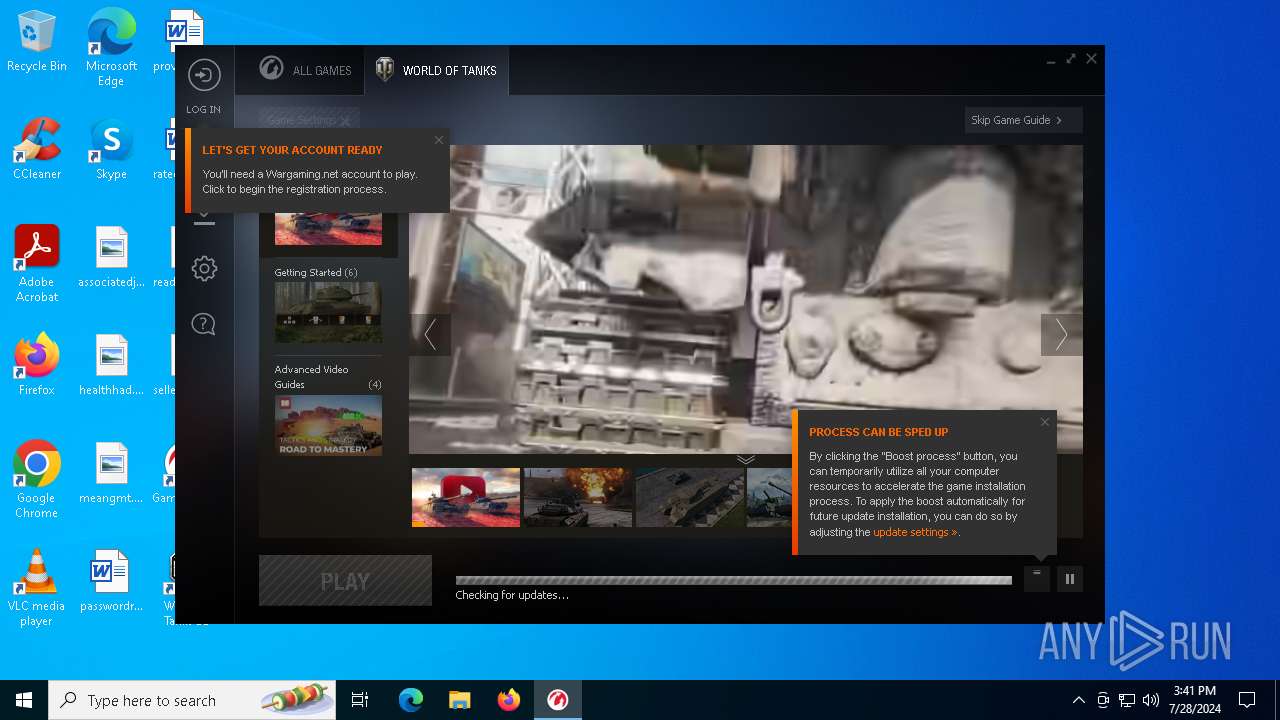Launch Firefox from the taskbar
Image resolution: width=1280 pixels, height=720 pixels.
tap(509, 700)
